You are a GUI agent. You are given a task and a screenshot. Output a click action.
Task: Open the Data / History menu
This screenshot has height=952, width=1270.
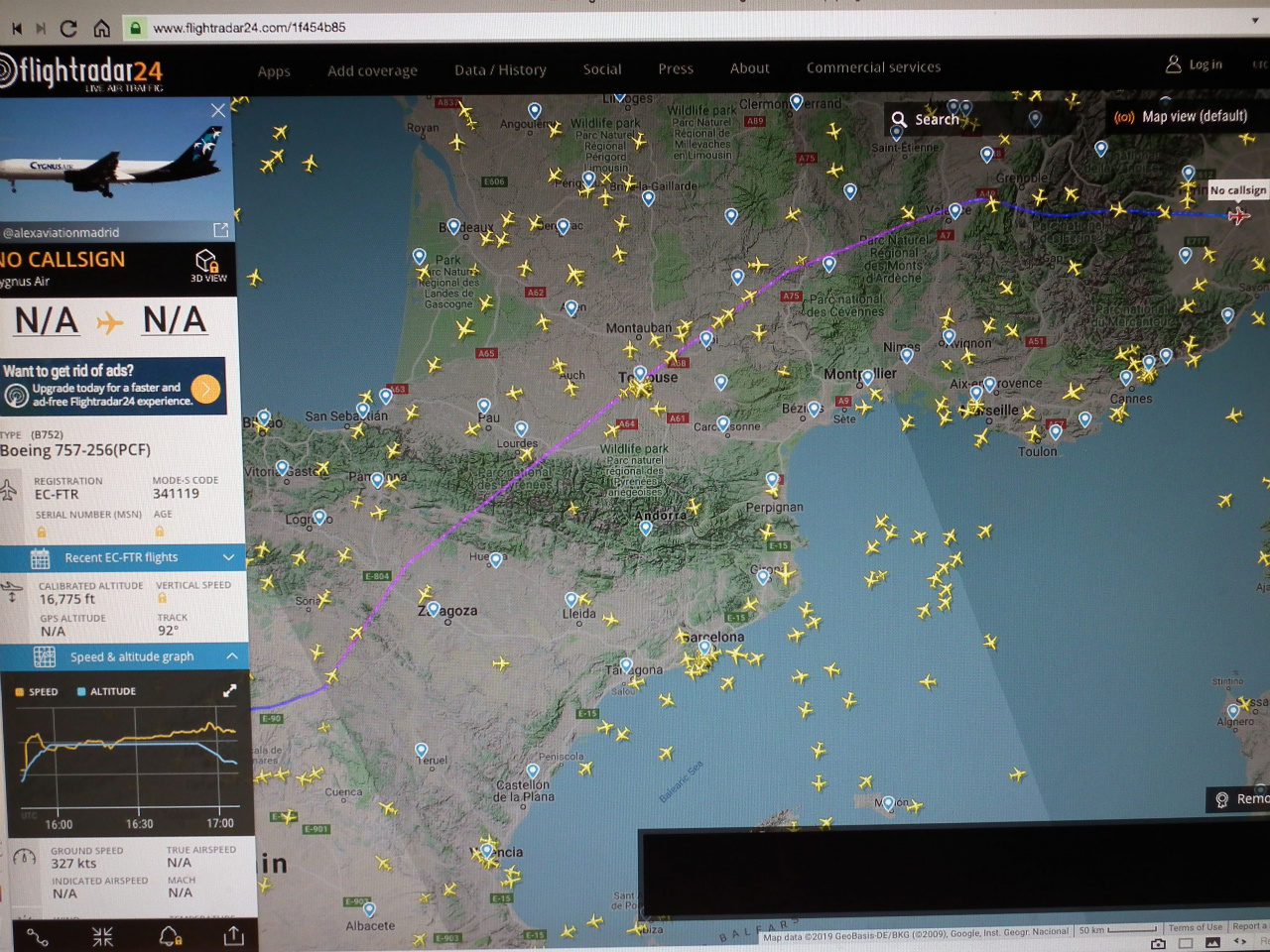point(500,69)
